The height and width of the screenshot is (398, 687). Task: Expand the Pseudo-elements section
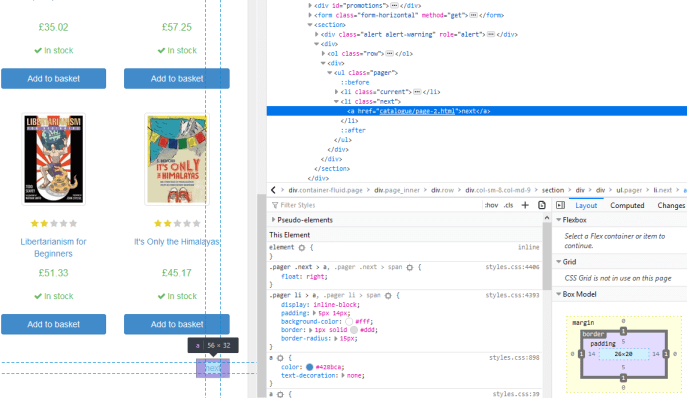273,220
